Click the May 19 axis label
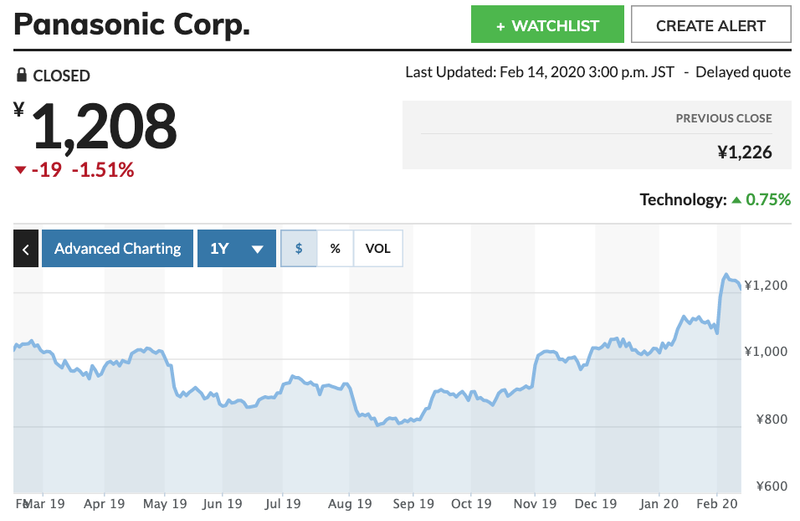 click(165, 504)
